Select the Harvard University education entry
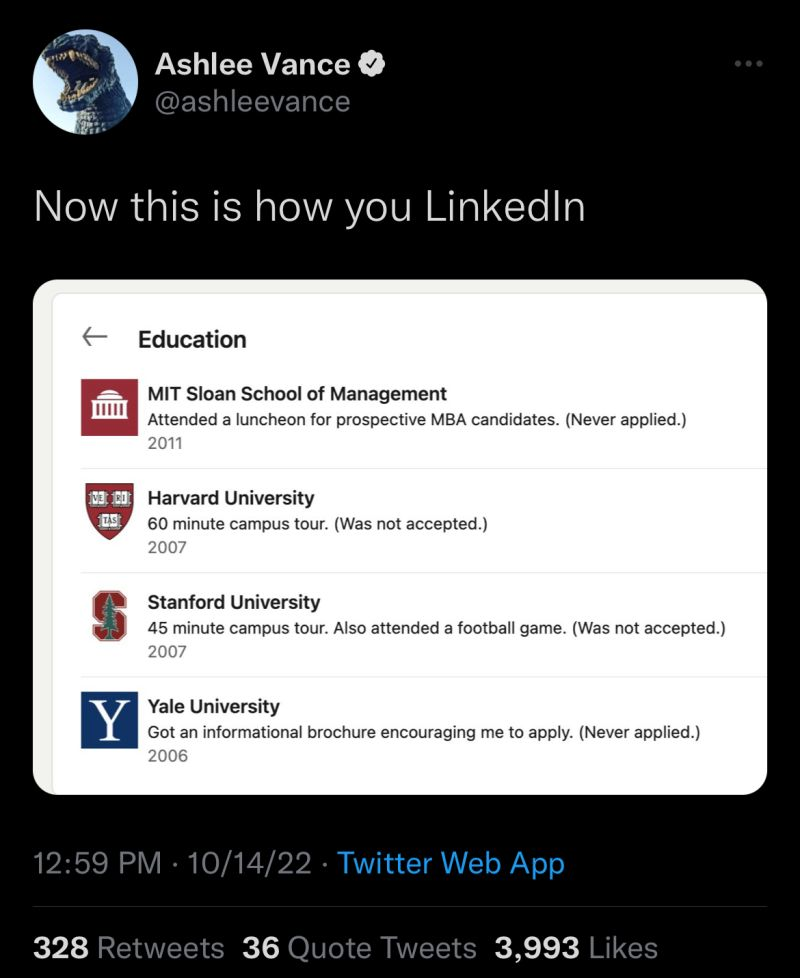800x978 pixels. click(x=231, y=498)
